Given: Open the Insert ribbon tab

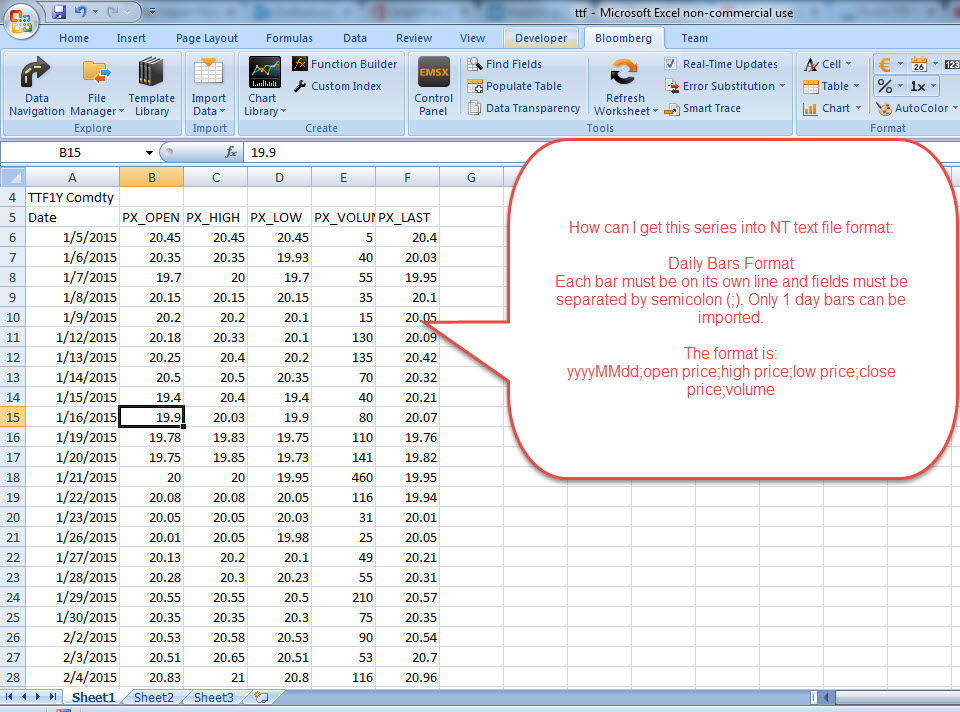Looking at the screenshot, I should [x=131, y=38].
